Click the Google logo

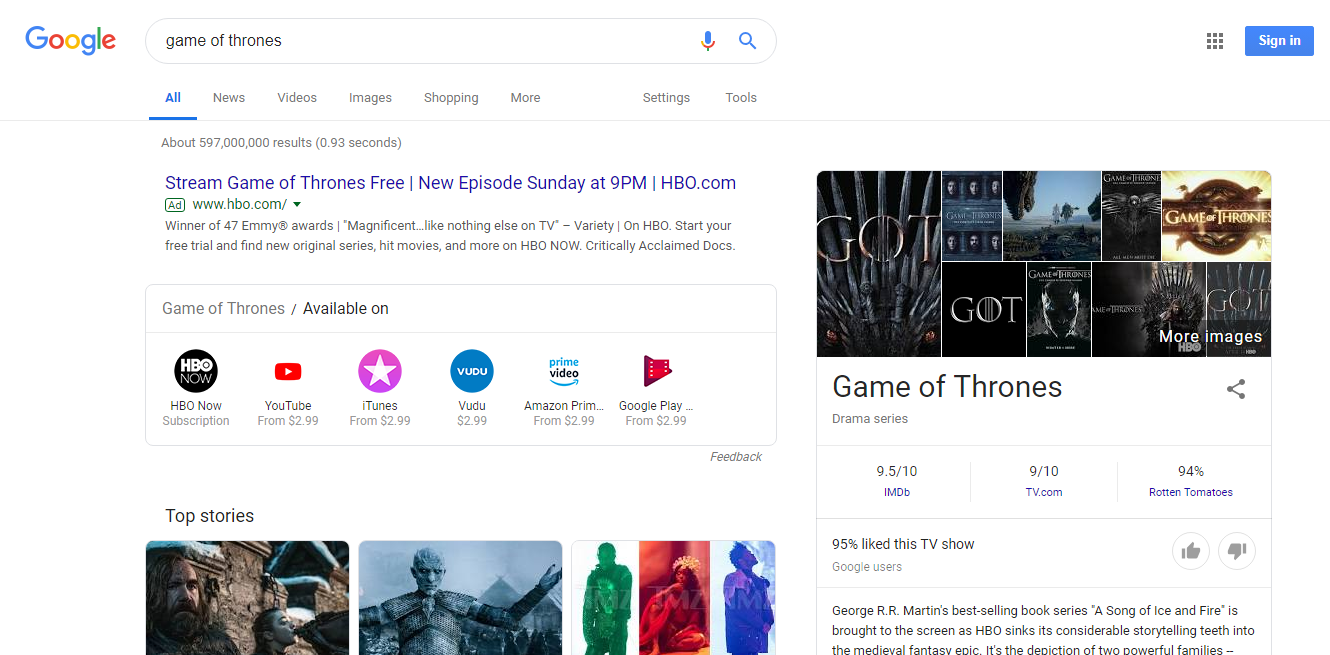[x=70, y=40]
